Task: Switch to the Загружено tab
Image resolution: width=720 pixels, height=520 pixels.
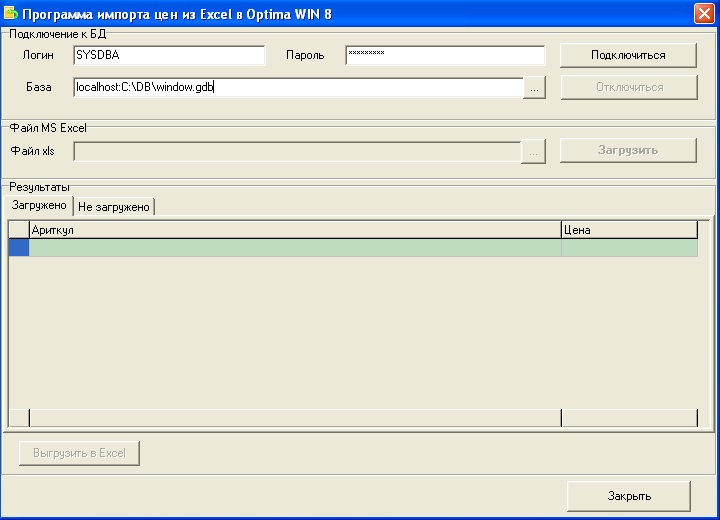Action: tap(39, 205)
